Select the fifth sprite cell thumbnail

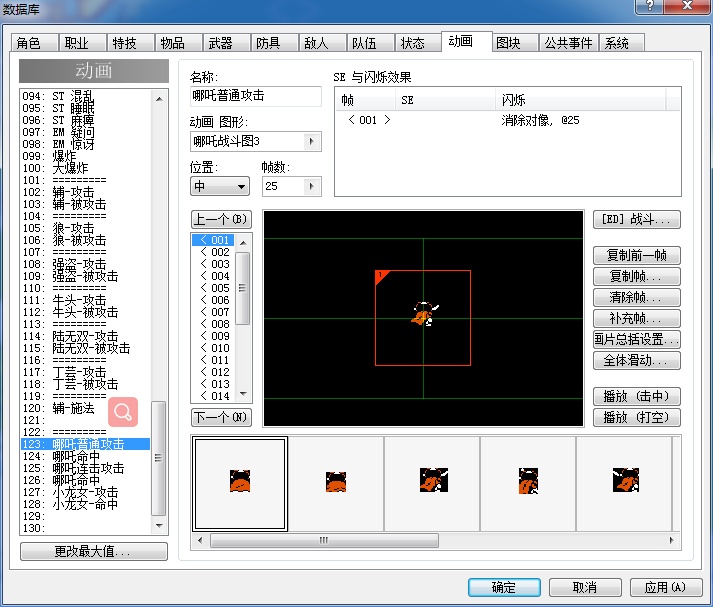pyautogui.click(x=624, y=484)
